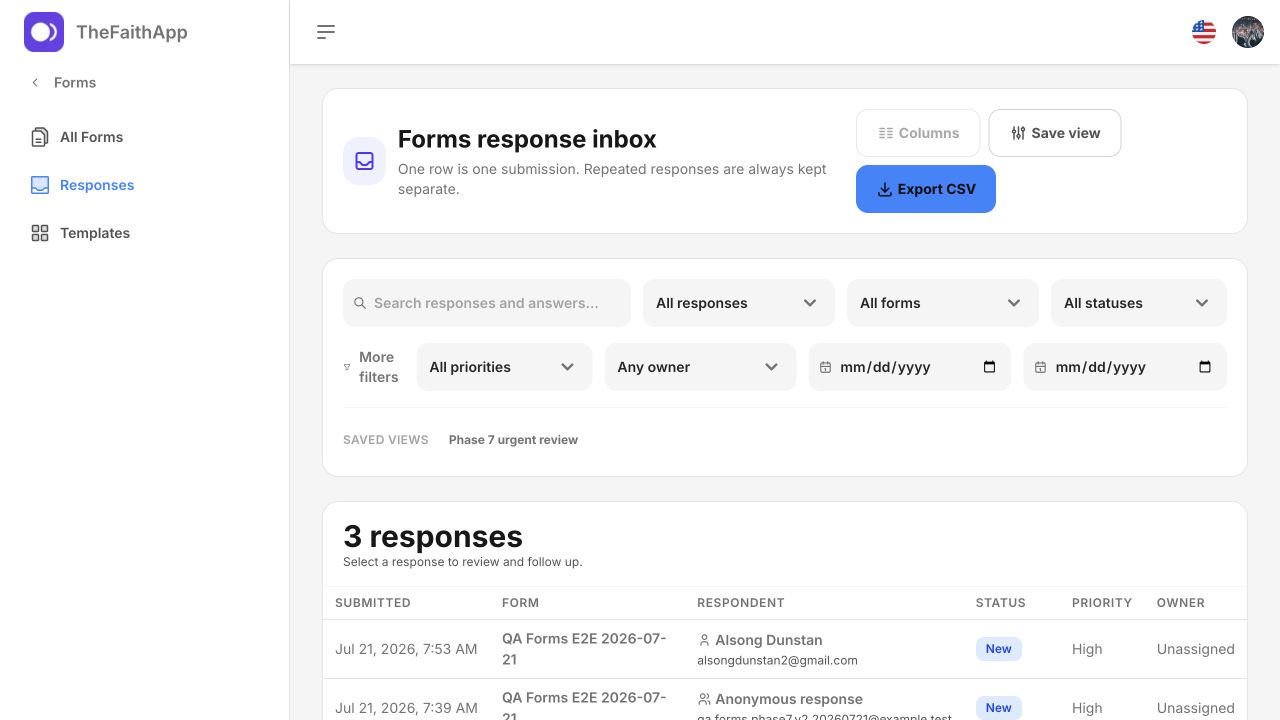Open user profile avatar menu
Screen dimensions: 1280x720
click(1248, 32)
